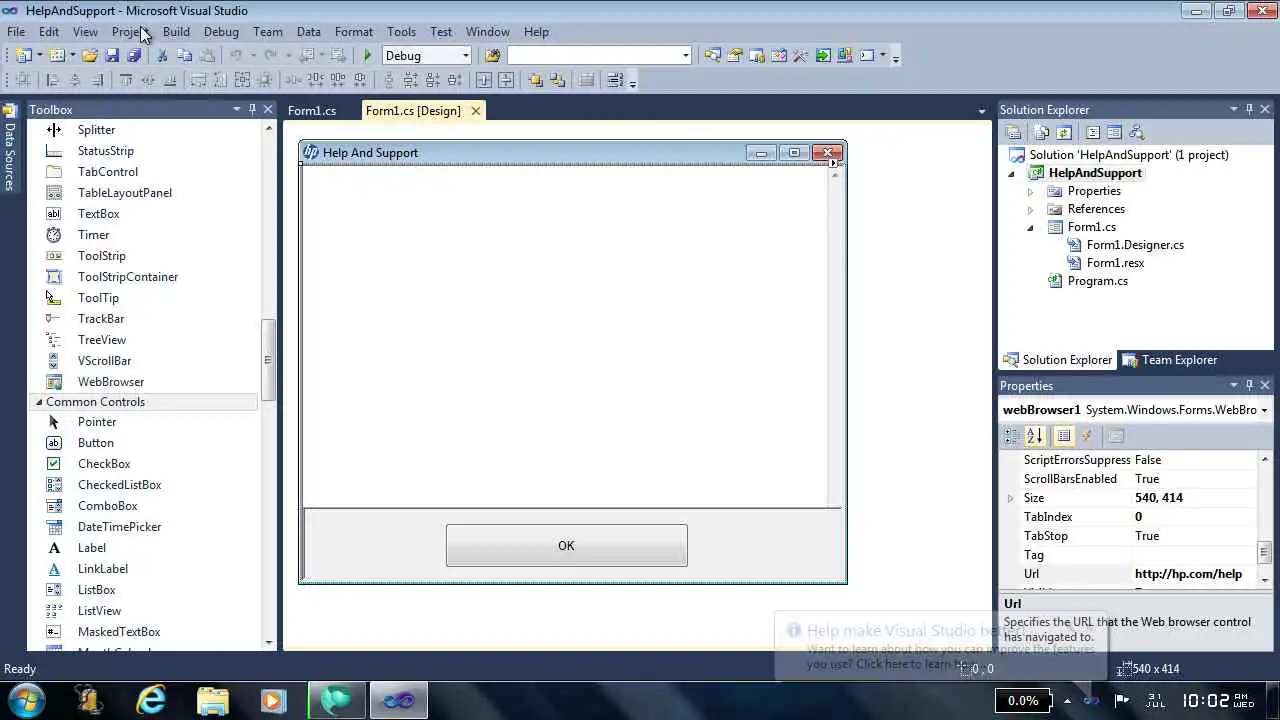The image size is (1280, 720).
Task: Save Form1.cs using the floppy disk icon
Action: (112, 56)
